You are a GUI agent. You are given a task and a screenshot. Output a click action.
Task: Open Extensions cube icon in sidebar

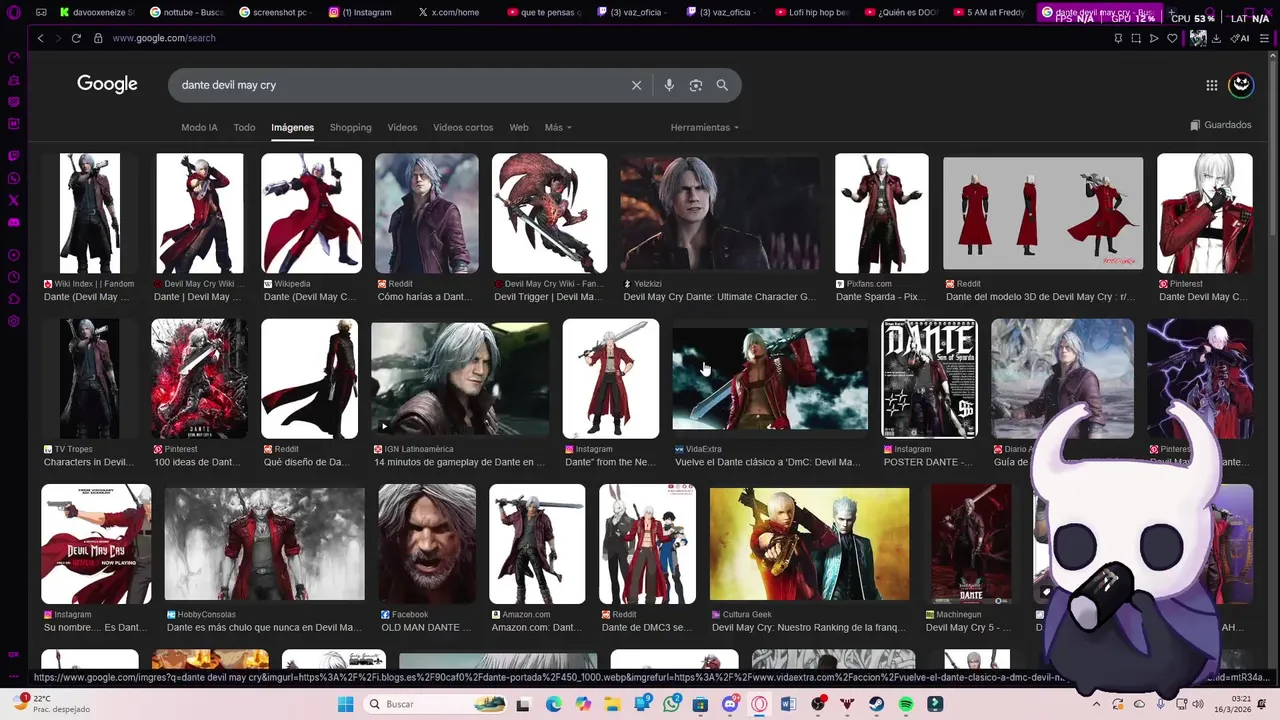pos(13,299)
